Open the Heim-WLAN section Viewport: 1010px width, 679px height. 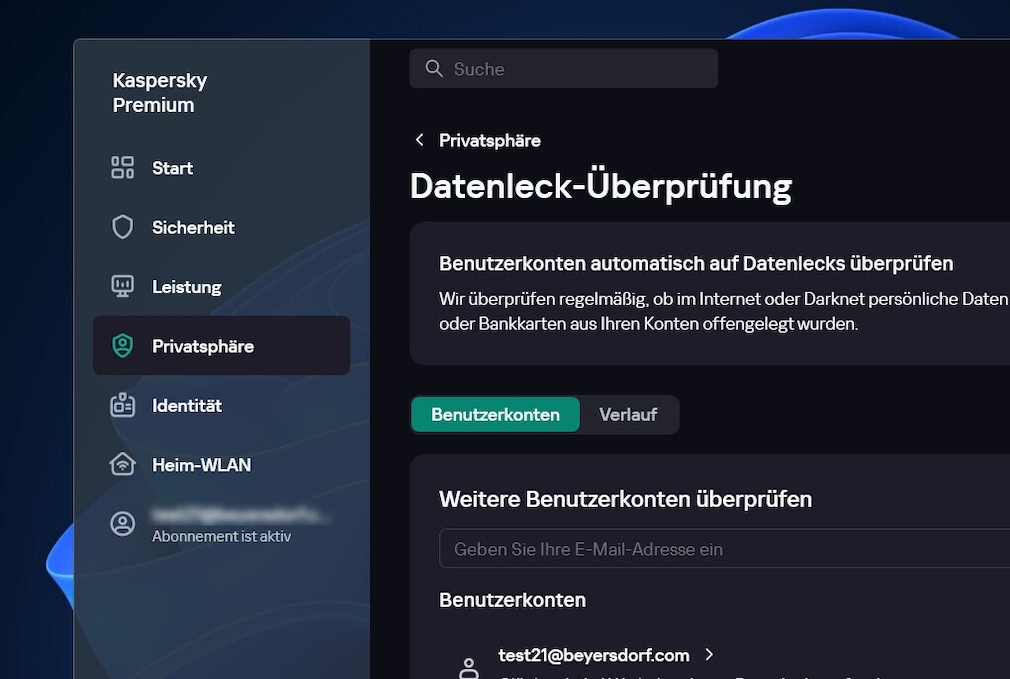[x=222, y=464]
